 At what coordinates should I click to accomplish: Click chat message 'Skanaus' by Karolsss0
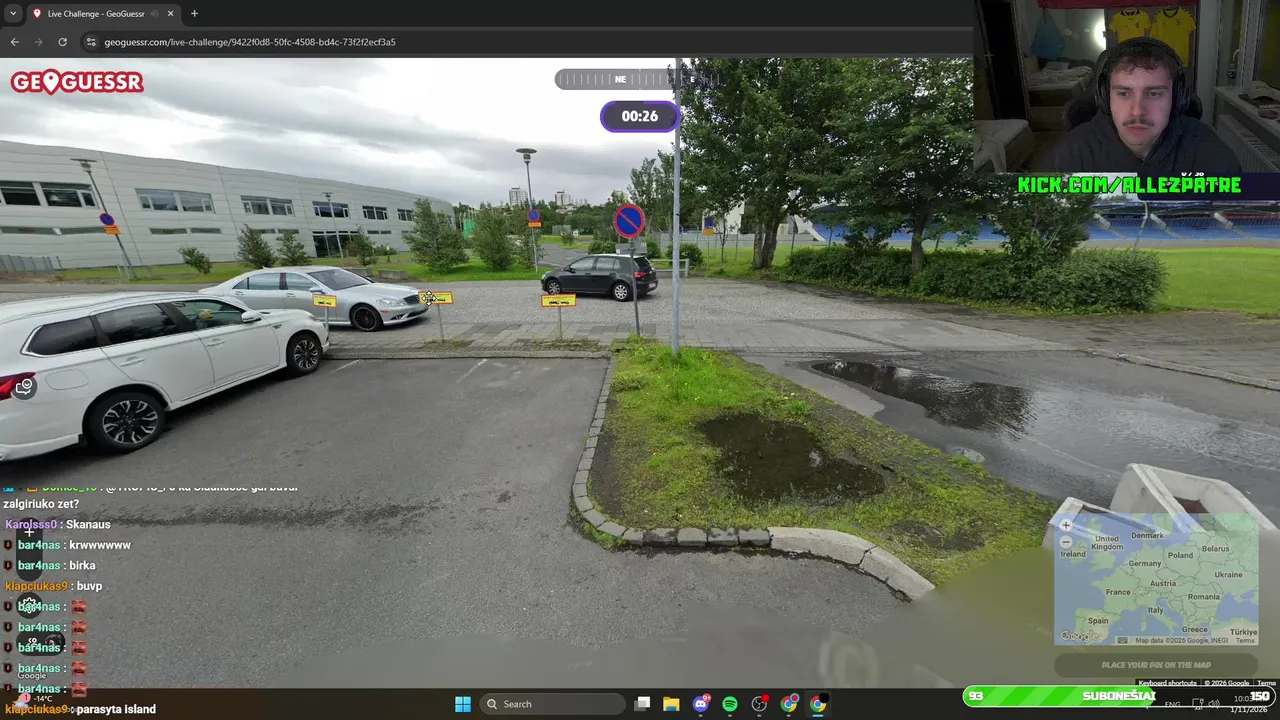coord(90,524)
